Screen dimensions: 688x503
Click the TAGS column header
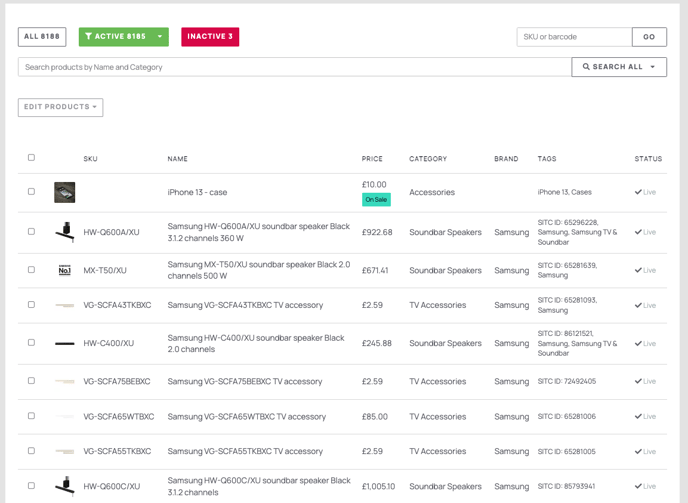[547, 159]
